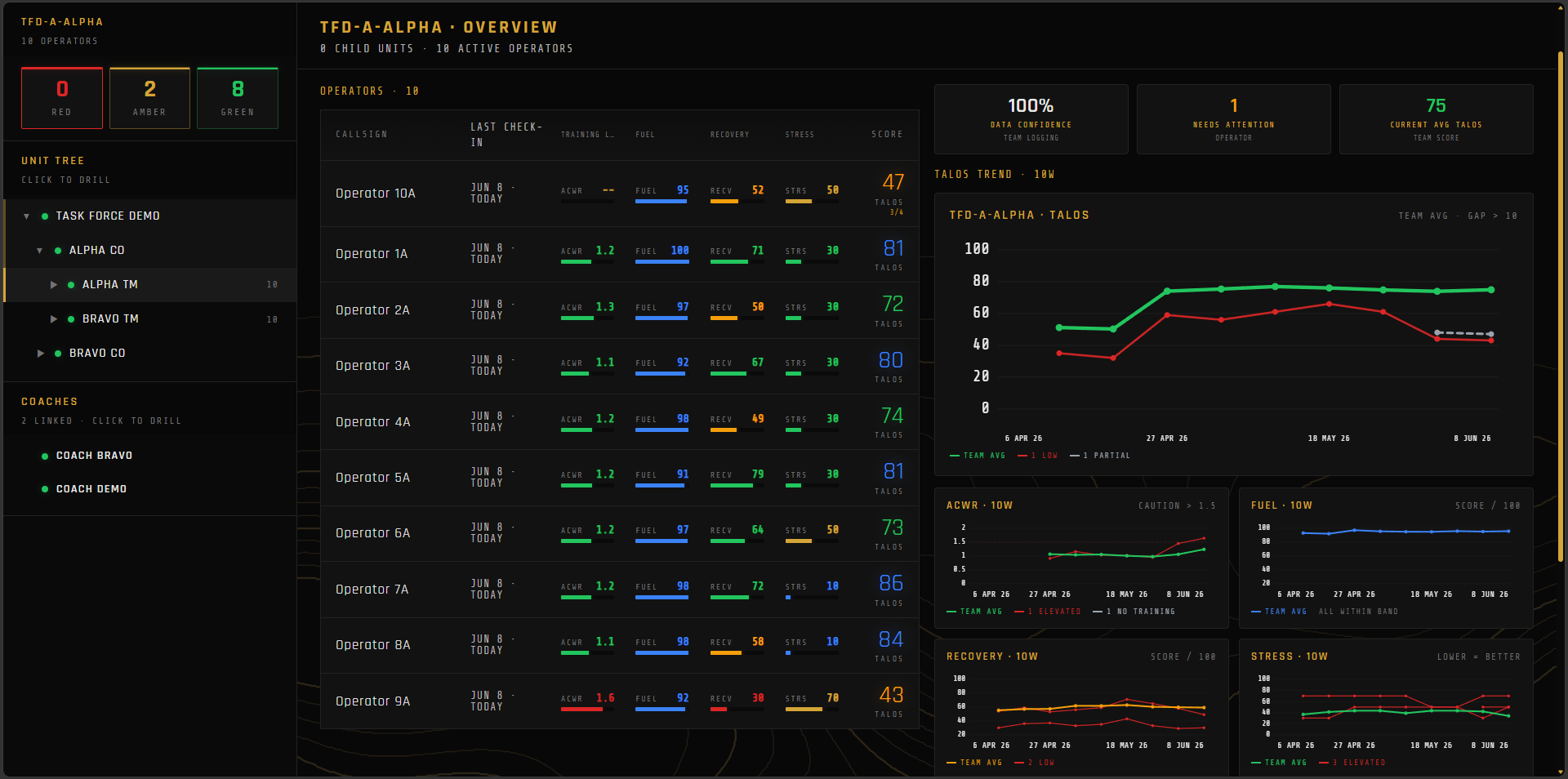
Task: Click the TFD-A-ALPHA sidebar title
Action: point(62,22)
